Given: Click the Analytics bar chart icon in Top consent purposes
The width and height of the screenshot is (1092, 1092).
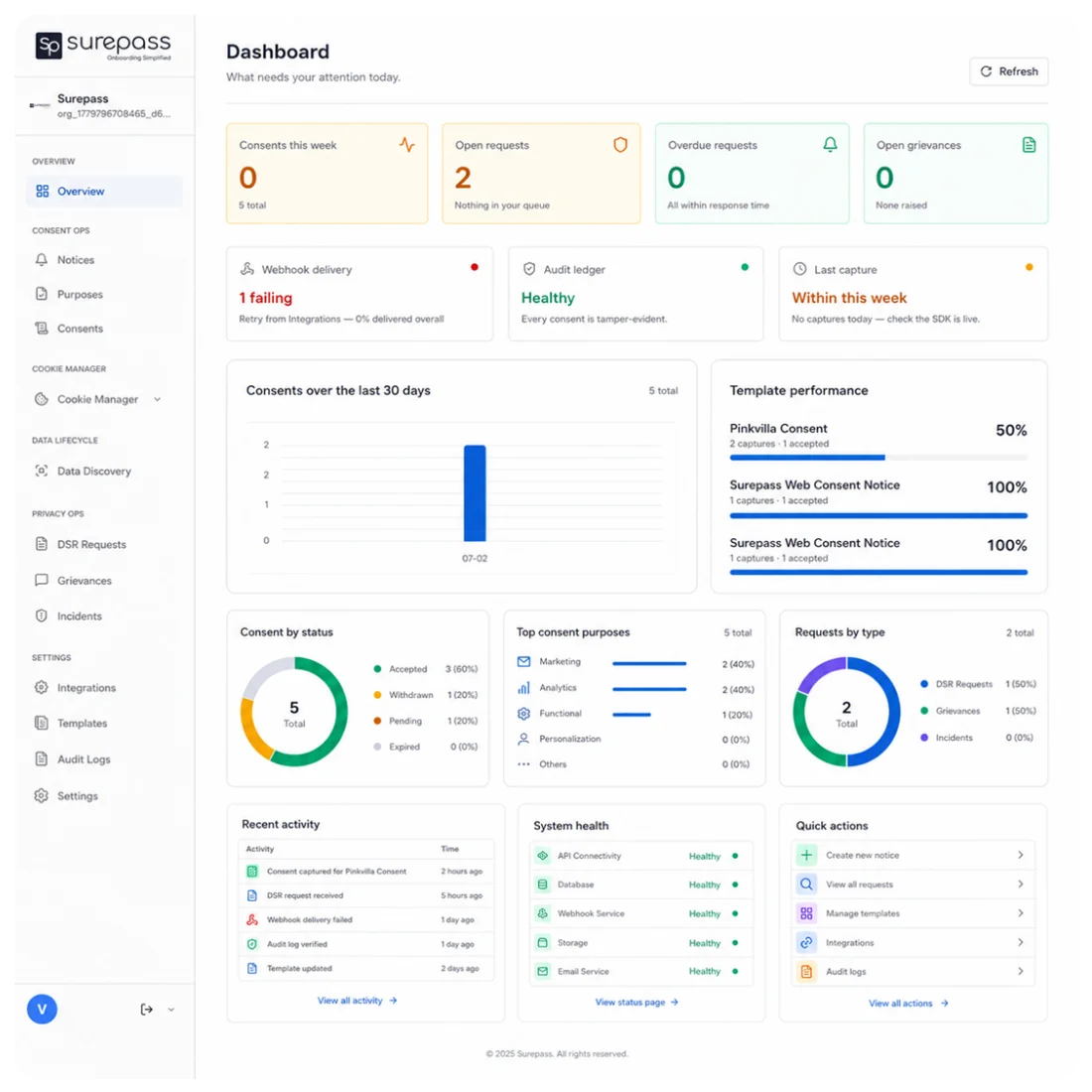Looking at the screenshot, I should click(524, 687).
